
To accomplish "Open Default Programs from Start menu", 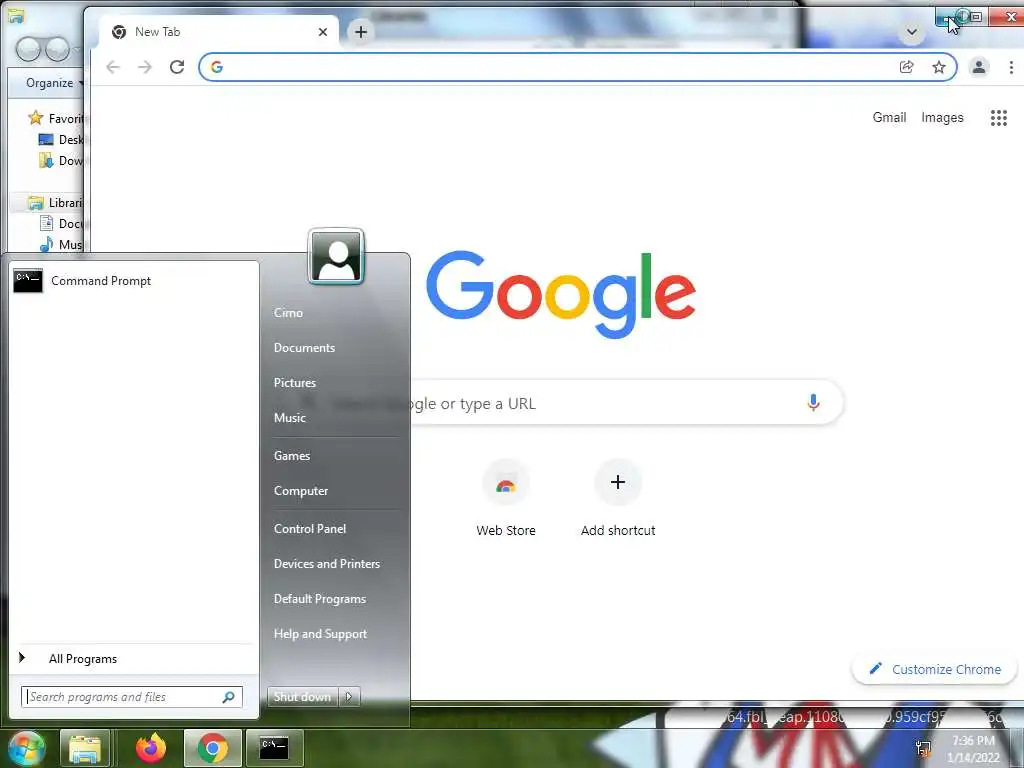I will (x=320, y=599).
